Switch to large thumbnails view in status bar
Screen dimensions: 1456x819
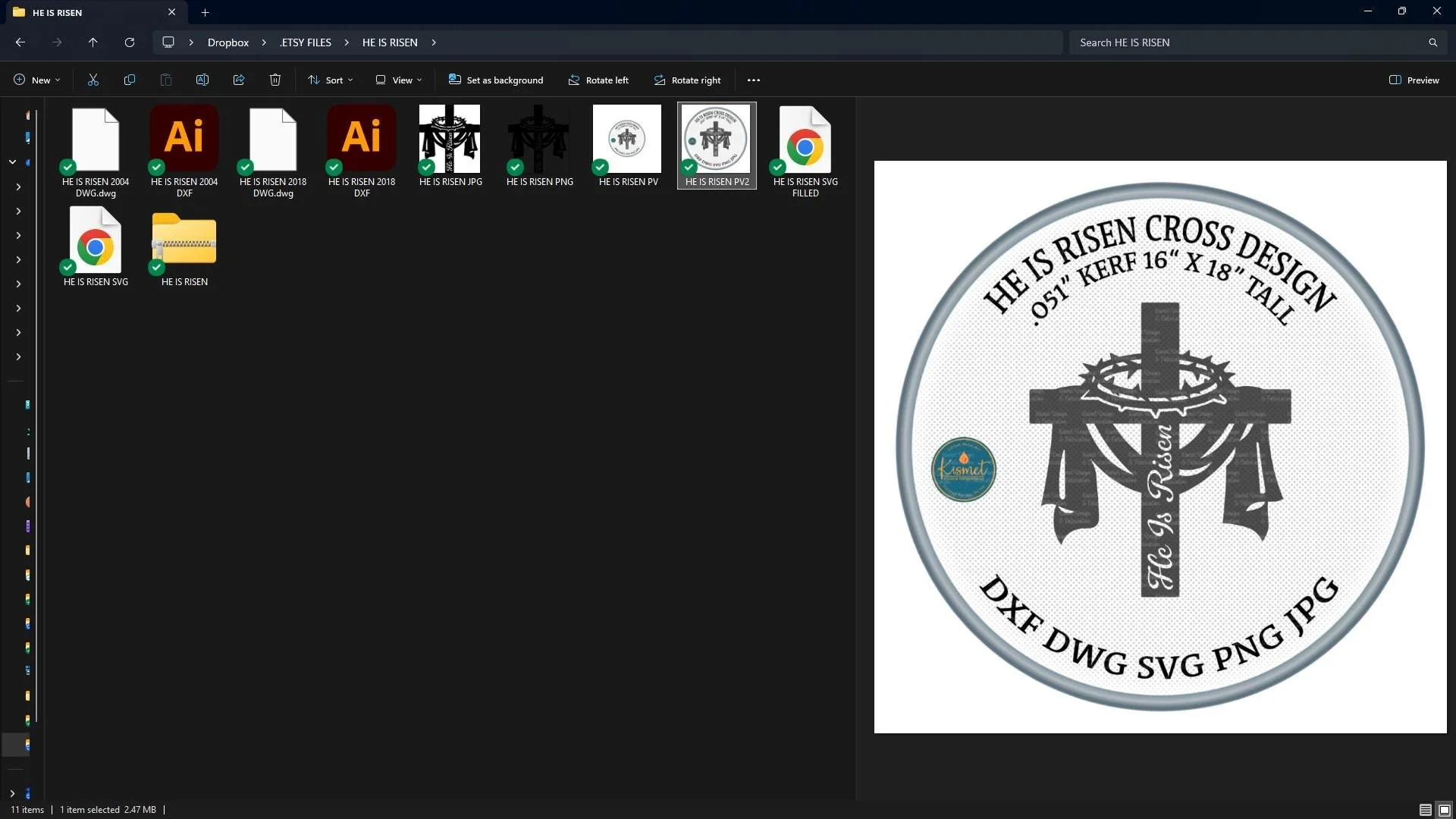point(1444,810)
